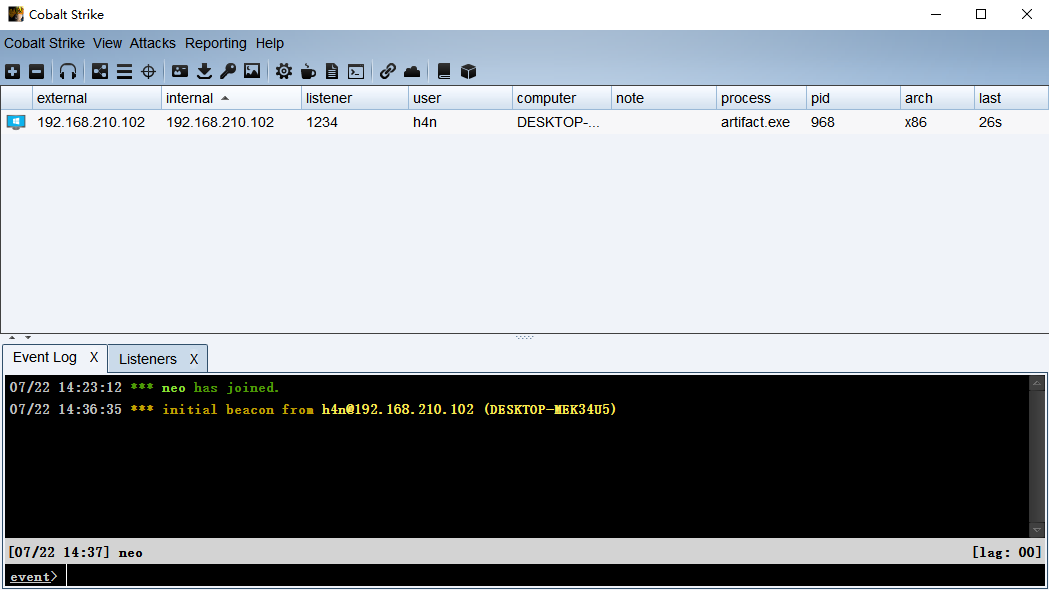Minimize the Cobalt Strike window
Screen dimensions: 1049x590
point(936,14)
